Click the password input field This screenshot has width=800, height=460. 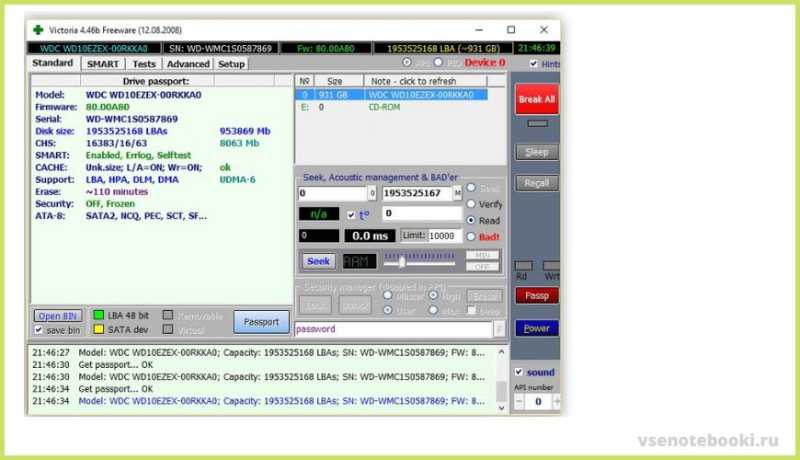(x=393, y=329)
